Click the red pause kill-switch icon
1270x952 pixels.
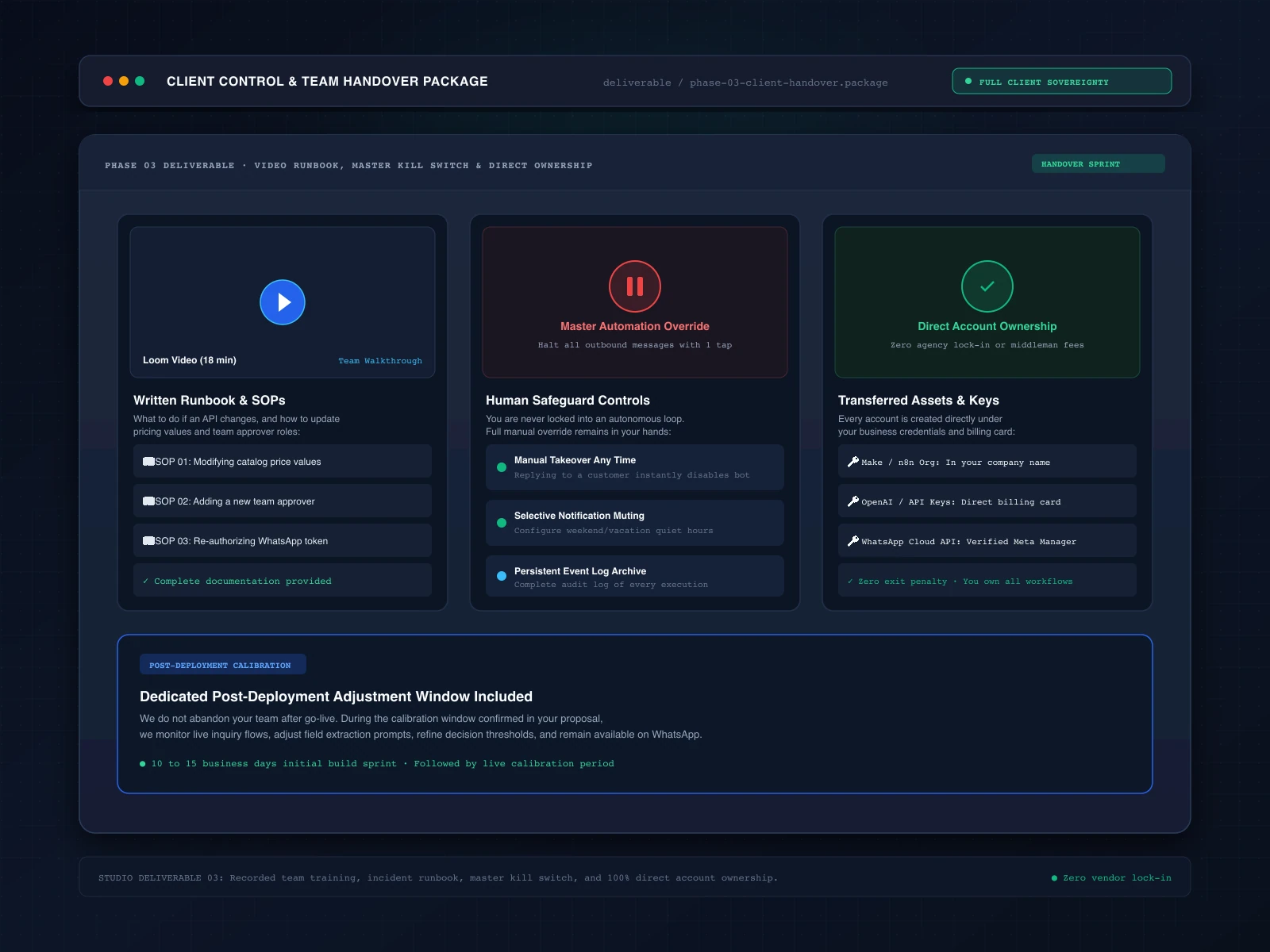pos(635,286)
